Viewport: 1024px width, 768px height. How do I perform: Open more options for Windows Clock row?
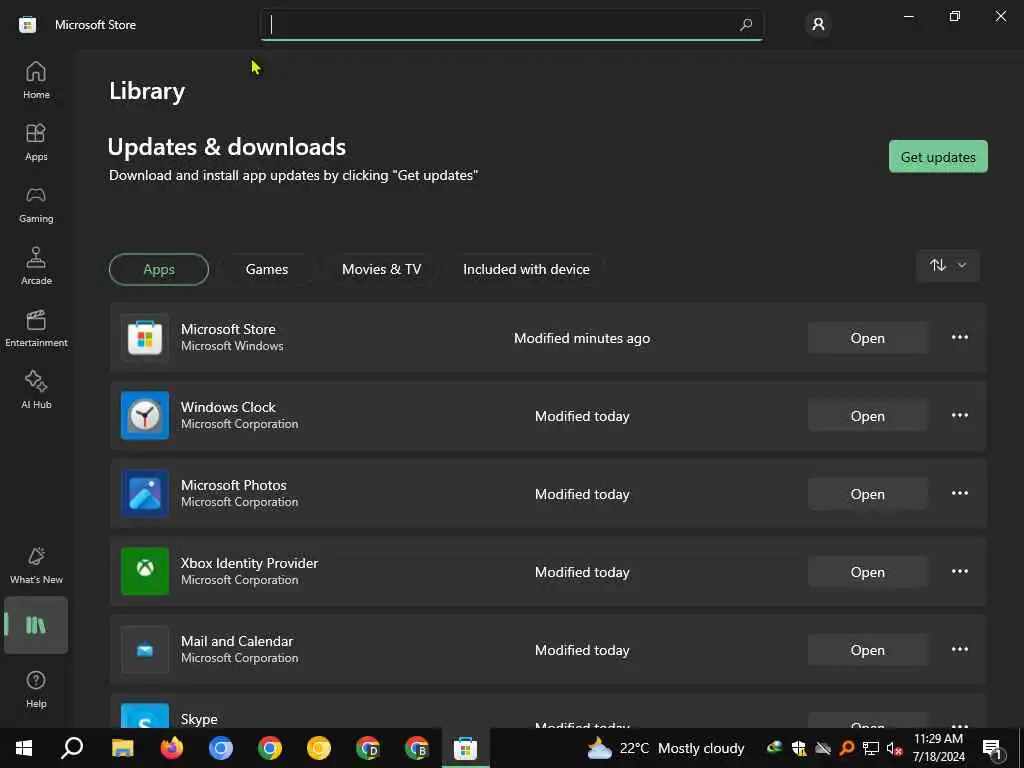(x=959, y=415)
